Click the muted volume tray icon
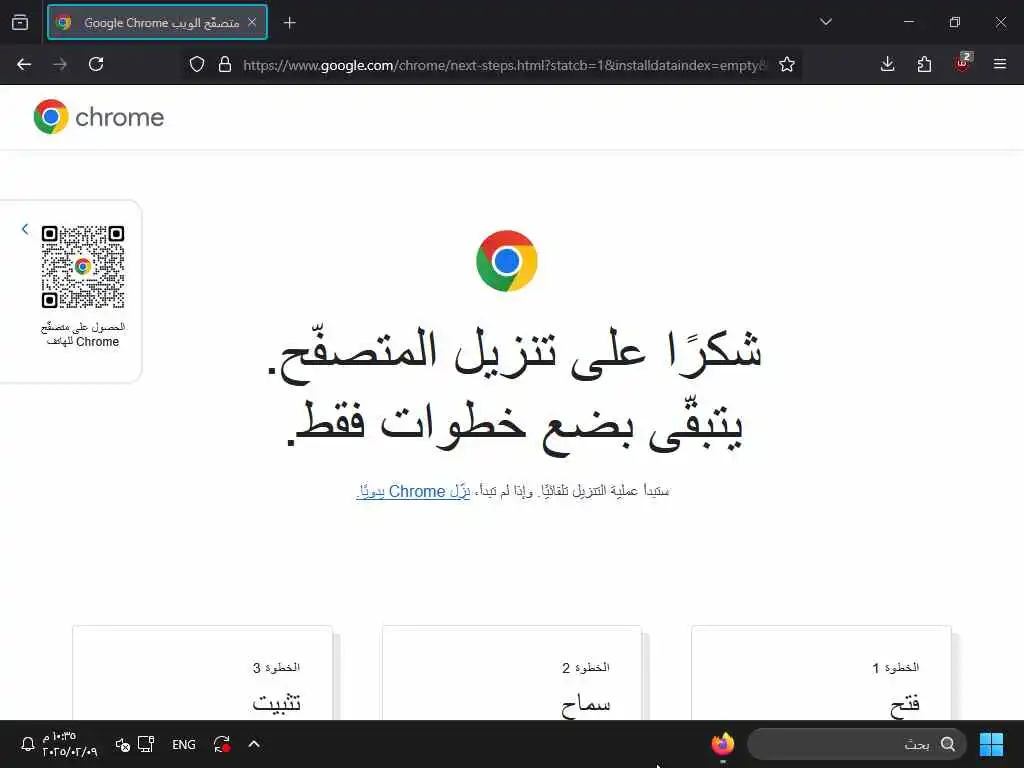Screen dimensions: 1024x768 click(x=122, y=744)
